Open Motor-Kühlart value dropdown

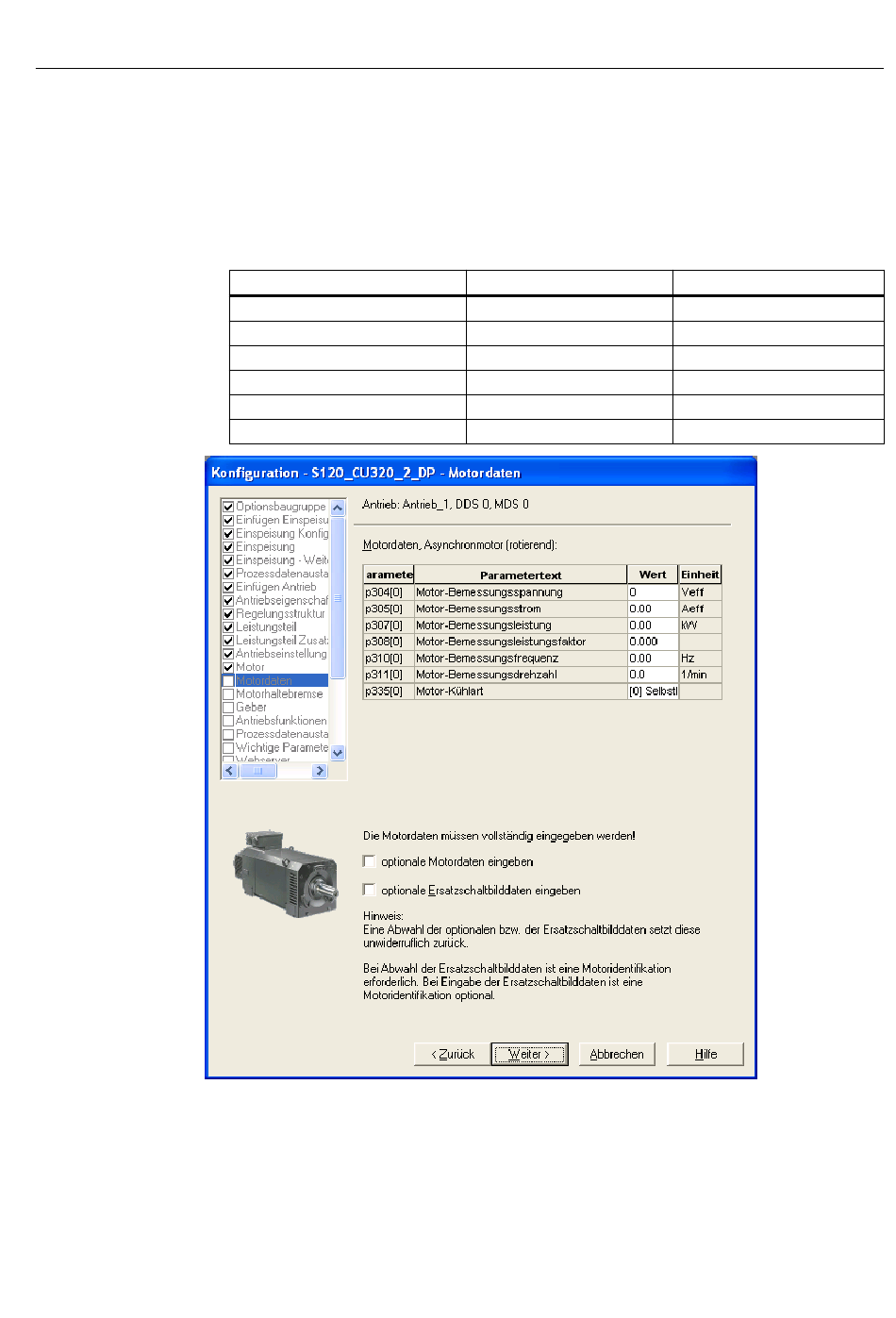(x=653, y=691)
